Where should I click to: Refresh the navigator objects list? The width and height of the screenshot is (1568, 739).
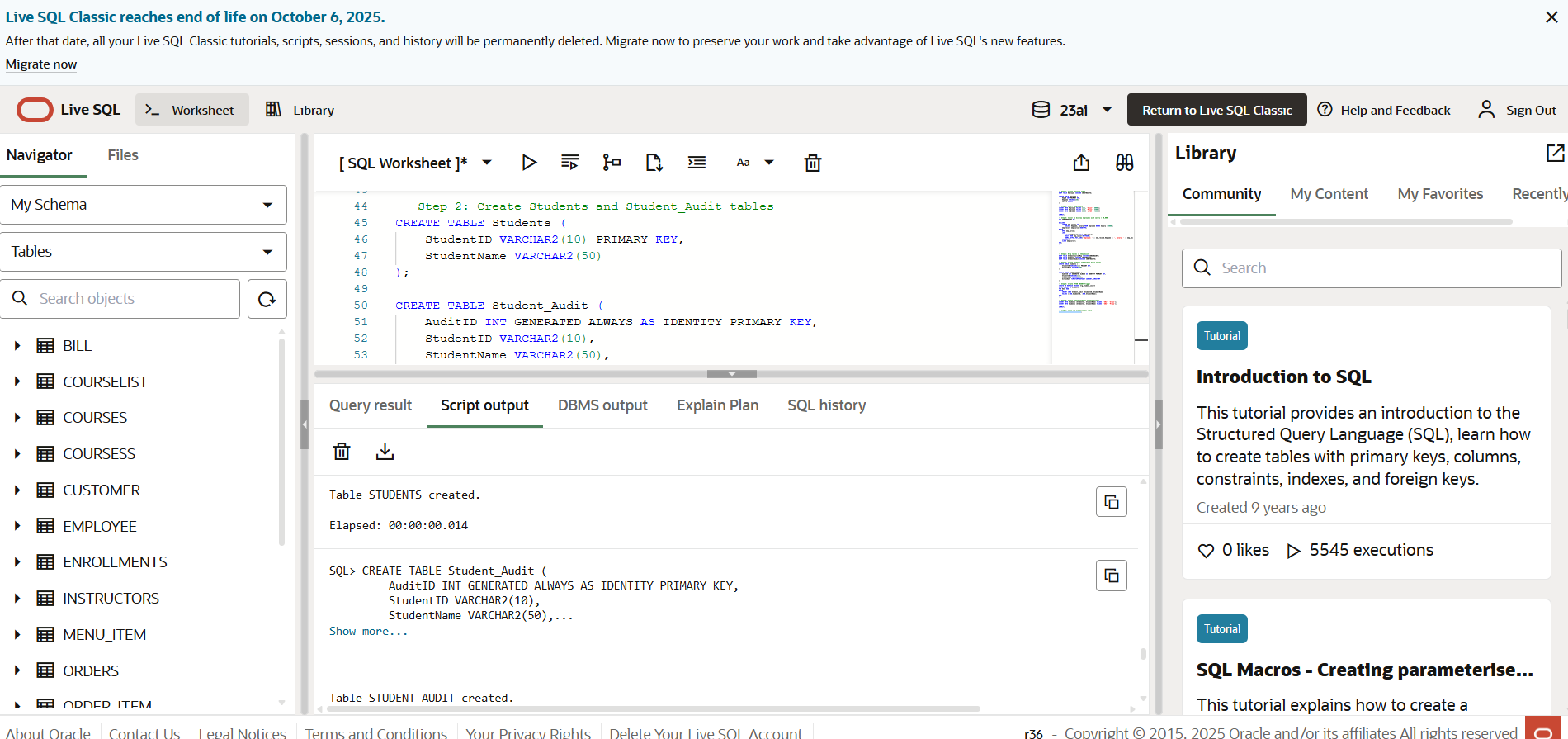click(267, 299)
